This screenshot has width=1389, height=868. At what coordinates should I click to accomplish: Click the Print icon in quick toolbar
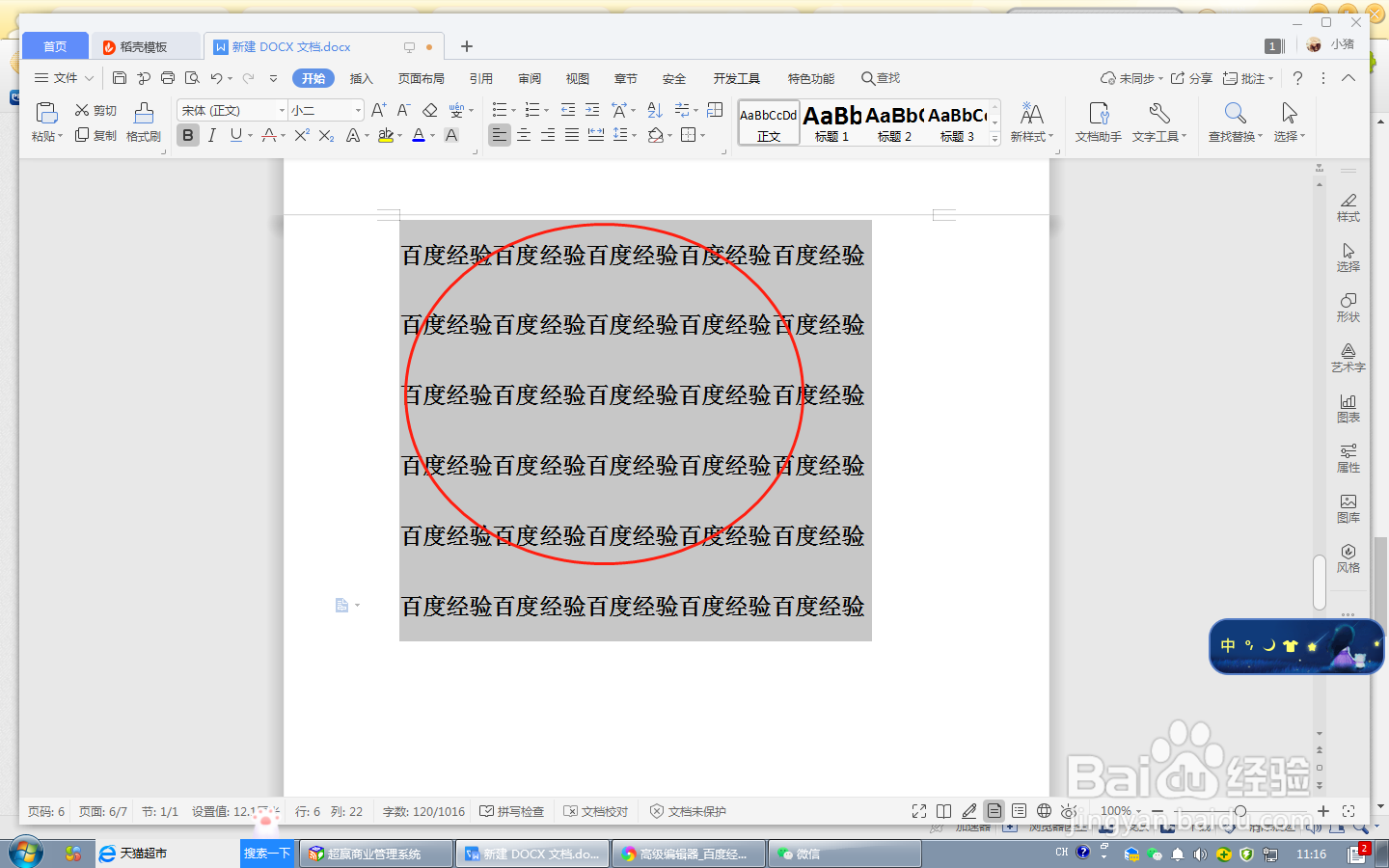point(168,78)
